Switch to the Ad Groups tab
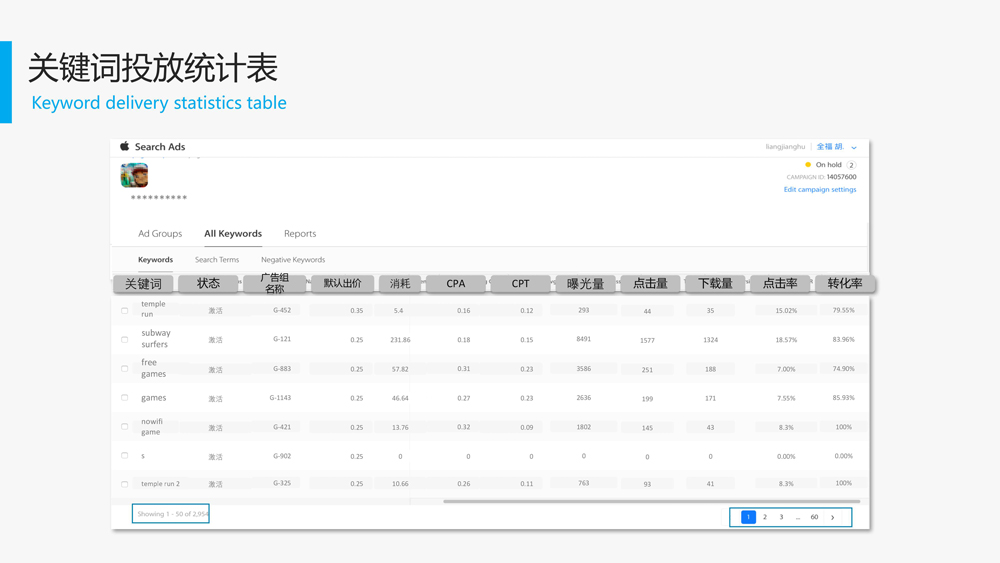Viewport: 1000px width, 563px height. (160, 234)
